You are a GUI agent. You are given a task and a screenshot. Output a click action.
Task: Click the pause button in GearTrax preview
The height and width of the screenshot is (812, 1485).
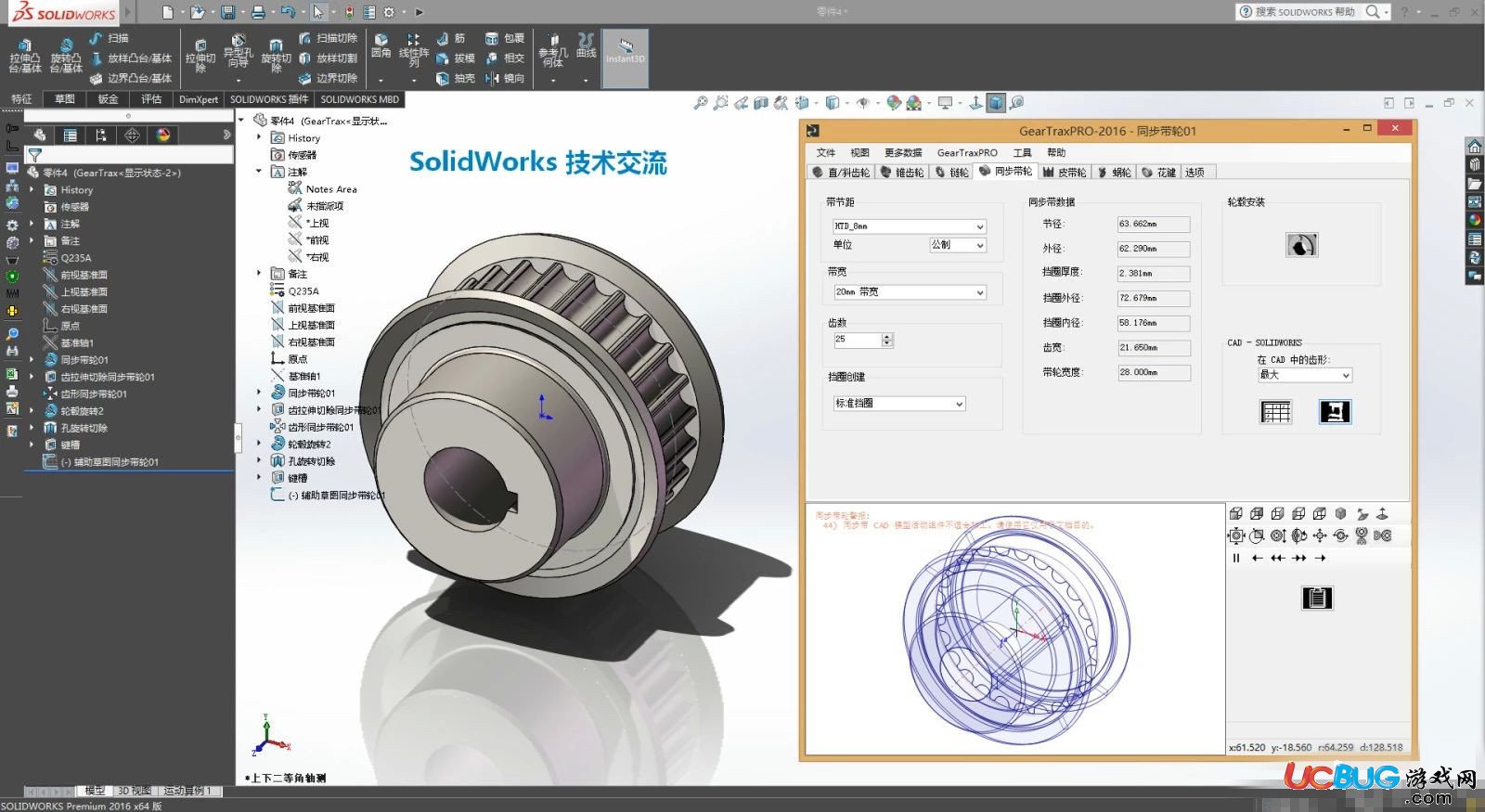pyautogui.click(x=1236, y=558)
